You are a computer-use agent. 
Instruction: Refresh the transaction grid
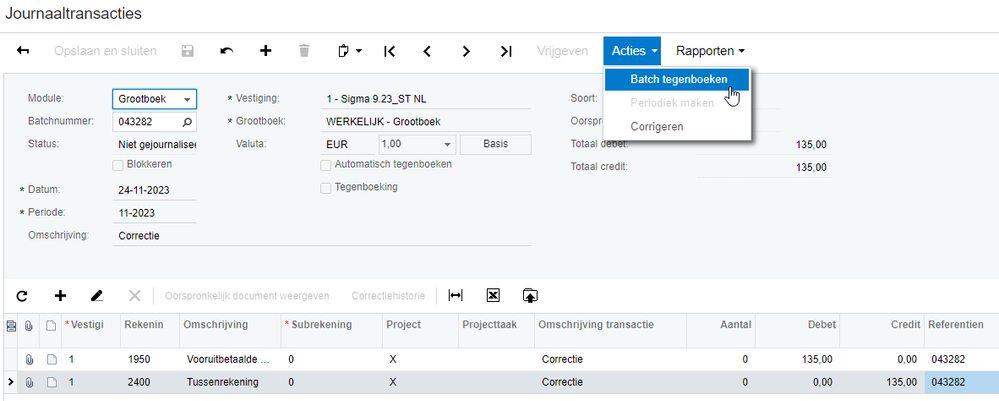click(22, 296)
